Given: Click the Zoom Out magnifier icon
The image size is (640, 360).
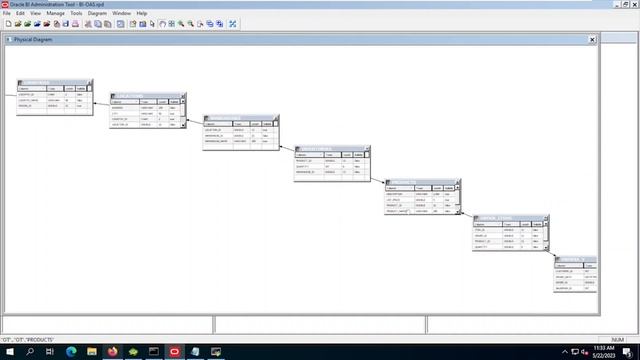Looking at the screenshot, I should click(191, 24).
